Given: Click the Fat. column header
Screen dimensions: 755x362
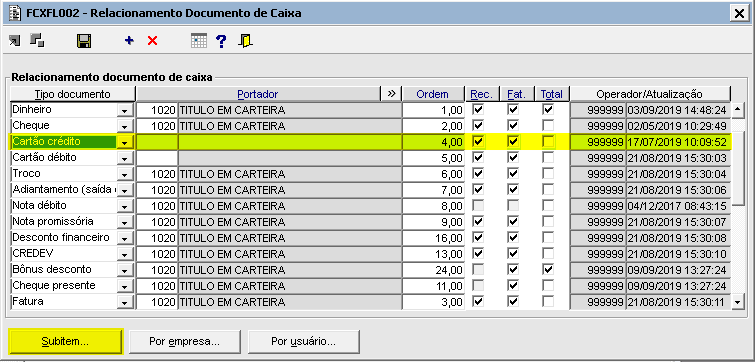Looking at the screenshot, I should [x=516, y=94].
